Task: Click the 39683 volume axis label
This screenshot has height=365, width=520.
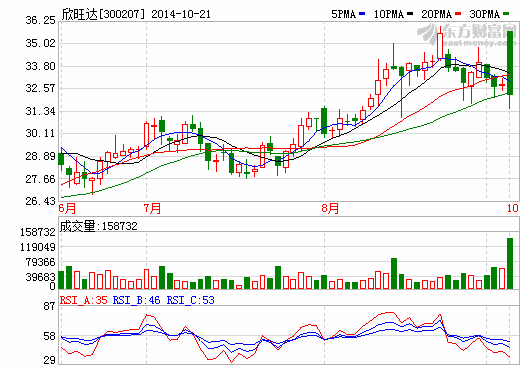Action: click(41, 277)
